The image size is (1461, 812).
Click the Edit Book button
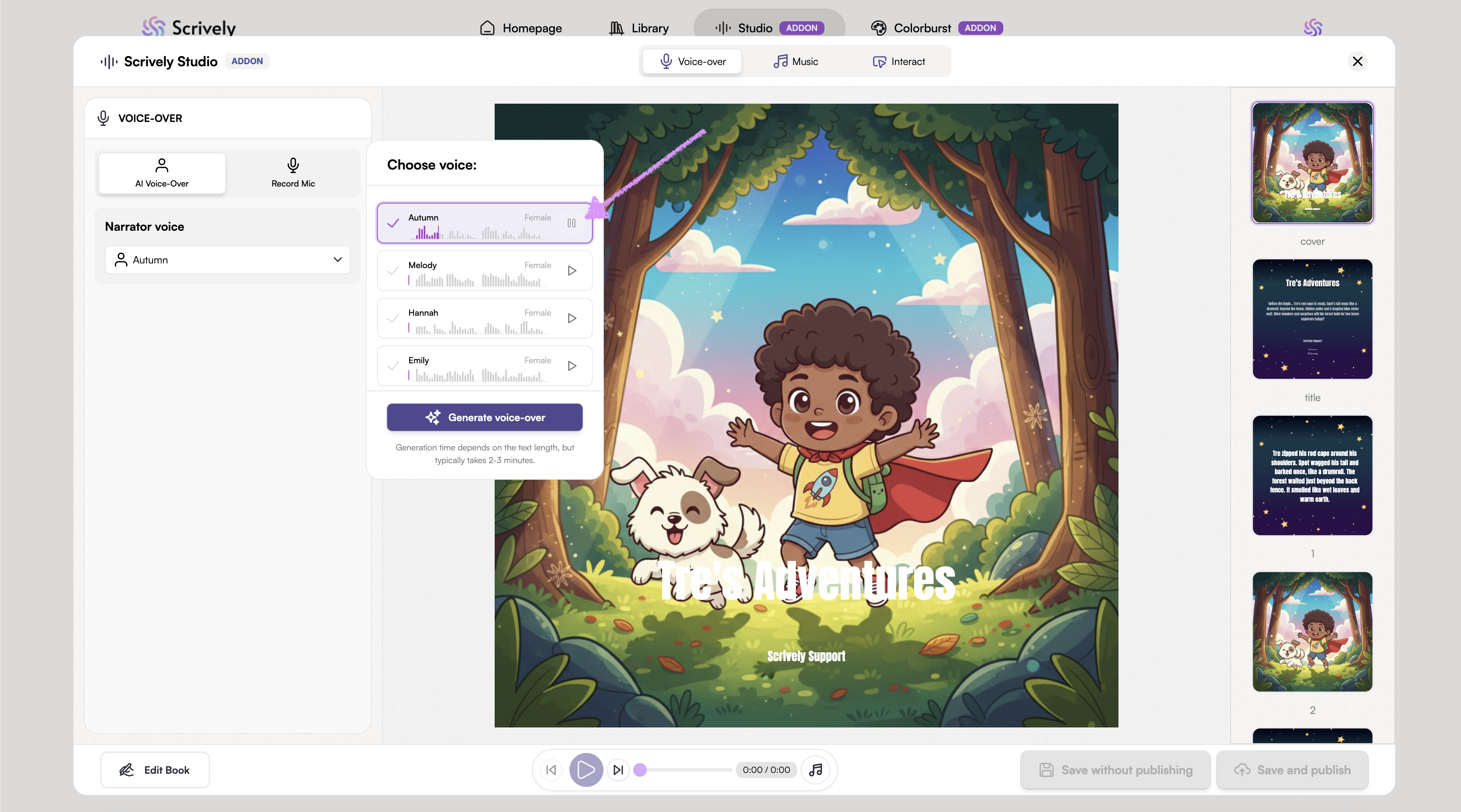pyautogui.click(x=154, y=770)
